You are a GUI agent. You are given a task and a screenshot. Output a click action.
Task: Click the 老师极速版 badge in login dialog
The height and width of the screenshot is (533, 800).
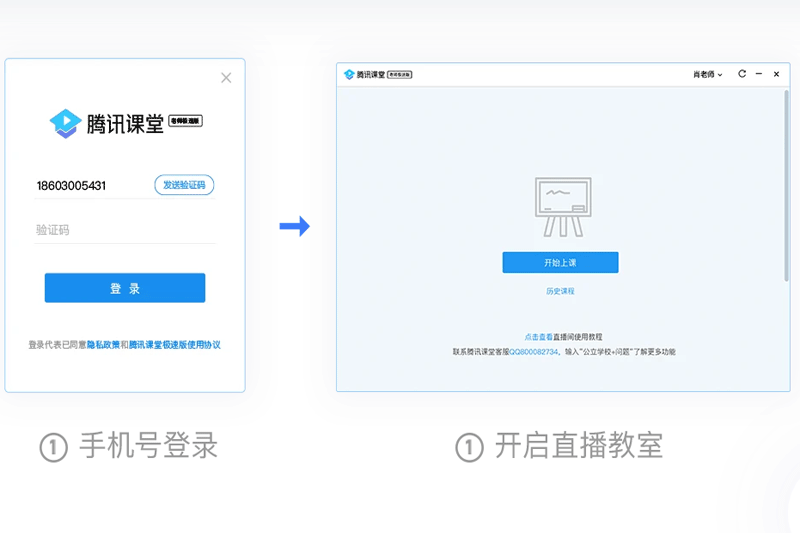pos(186,121)
